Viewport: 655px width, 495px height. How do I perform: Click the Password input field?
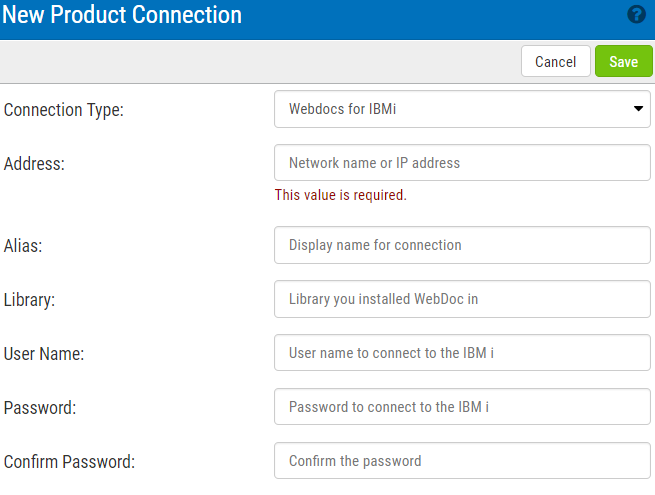tap(462, 407)
